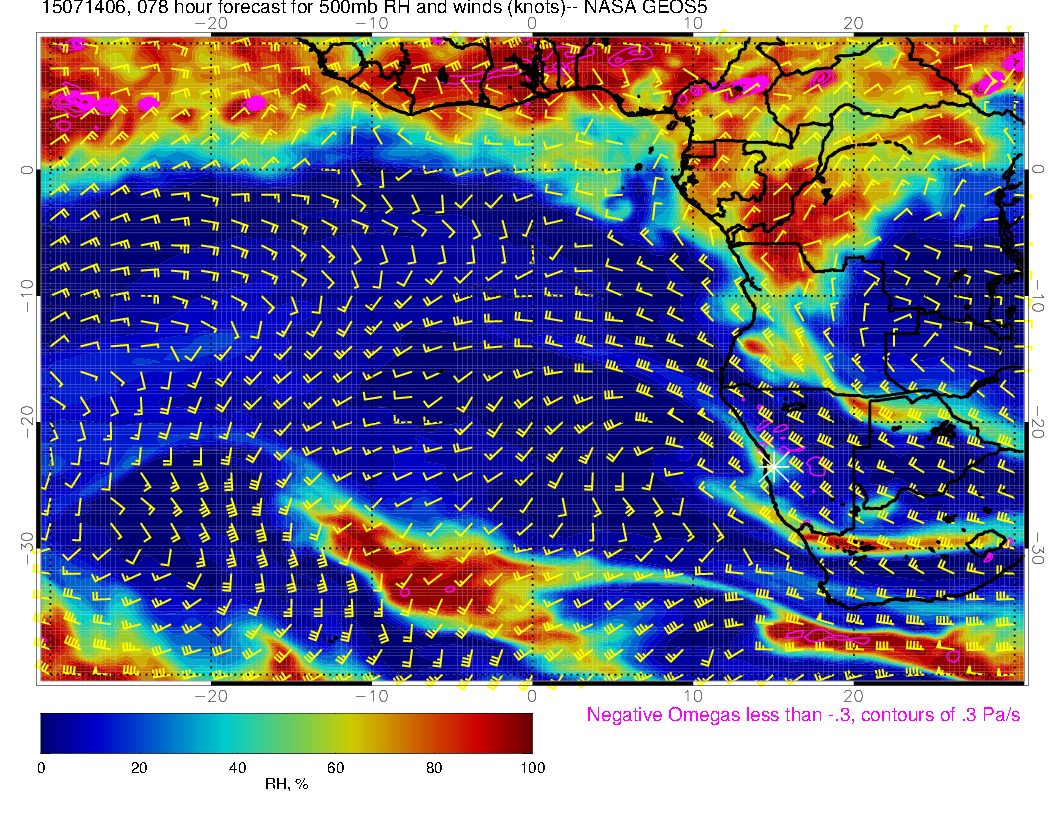1056x816 pixels.
Task: Click the left axis latitude label '-10'
Action: coord(26,296)
